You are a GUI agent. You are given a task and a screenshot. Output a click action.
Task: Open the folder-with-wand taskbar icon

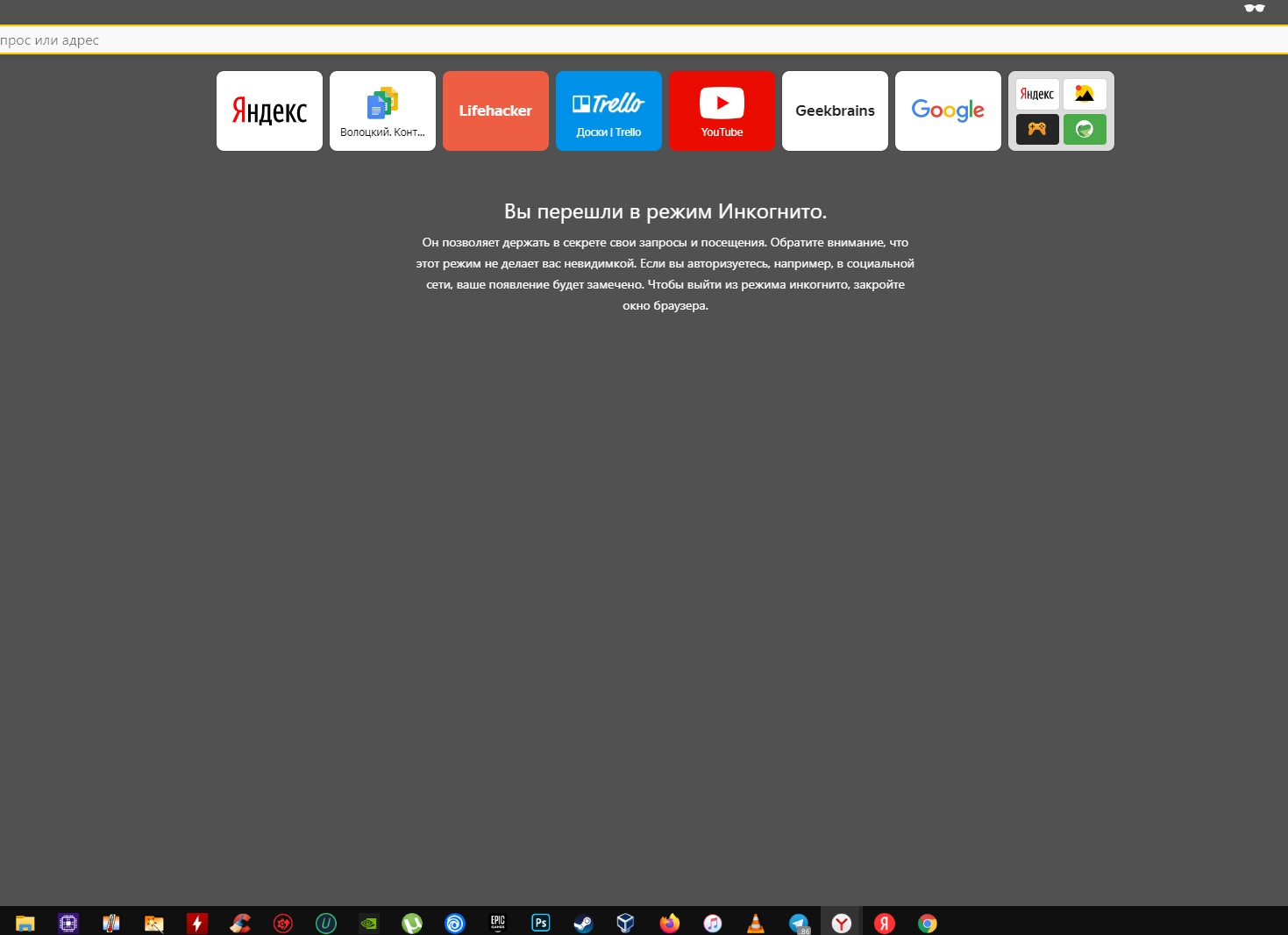coord(153,923)
